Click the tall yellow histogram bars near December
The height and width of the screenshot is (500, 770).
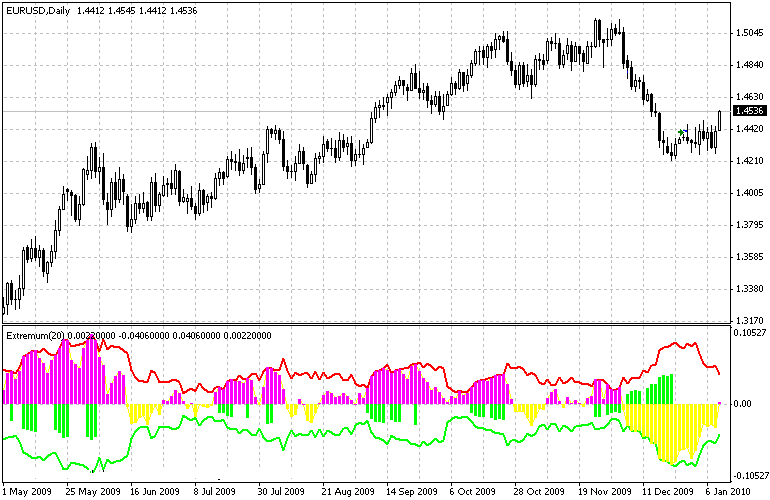click(673, 432)
